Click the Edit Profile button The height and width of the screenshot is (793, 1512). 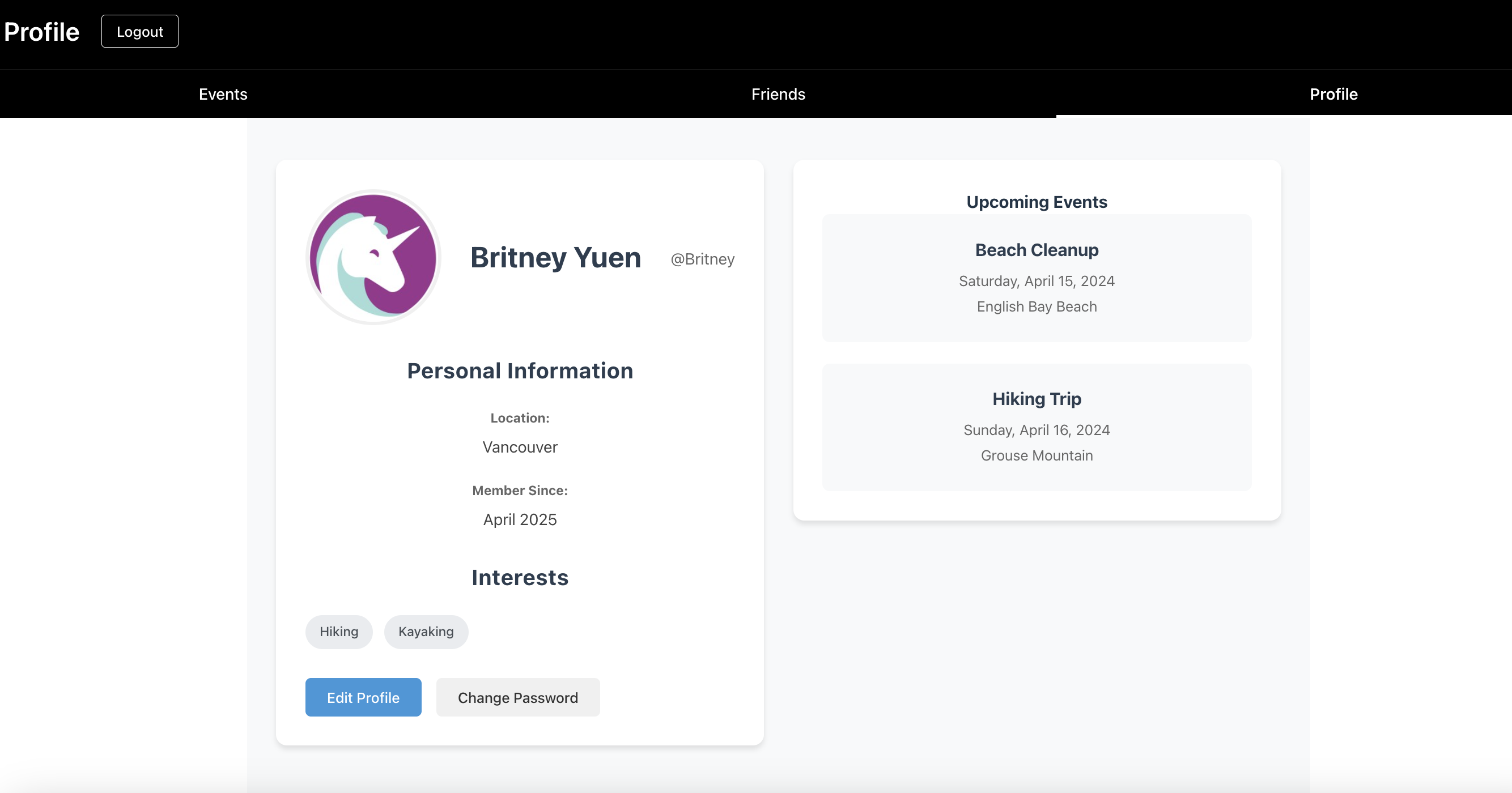[363, 697]
